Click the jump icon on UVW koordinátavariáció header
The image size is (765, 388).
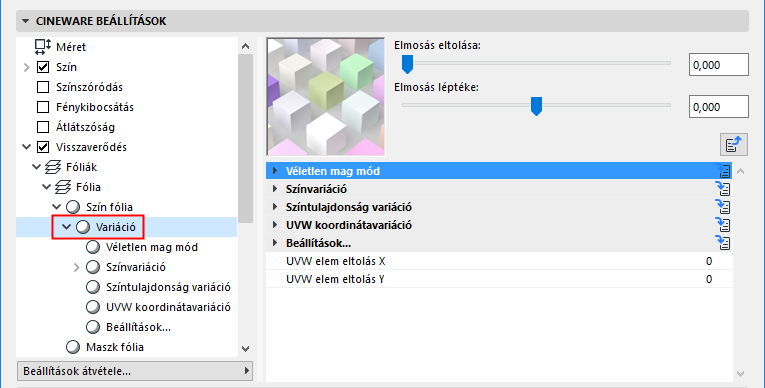pyautogui.click(x=723, y=225)
